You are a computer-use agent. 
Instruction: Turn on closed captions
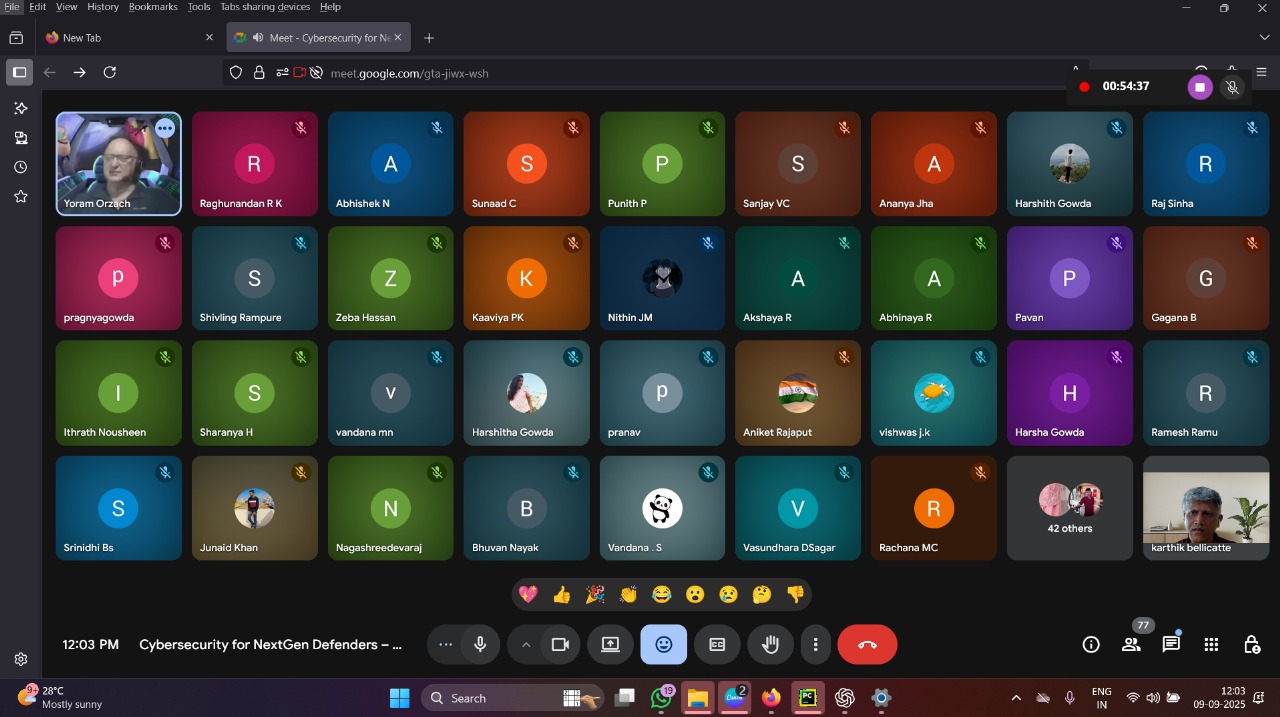pos(717,645)
